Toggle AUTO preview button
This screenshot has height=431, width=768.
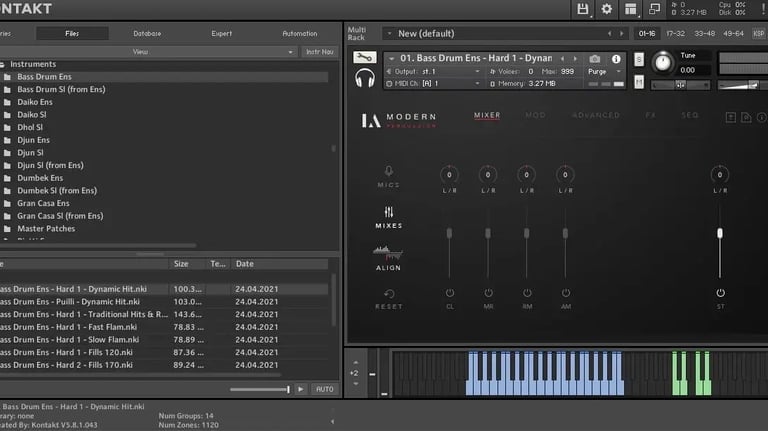pos(324,389)
